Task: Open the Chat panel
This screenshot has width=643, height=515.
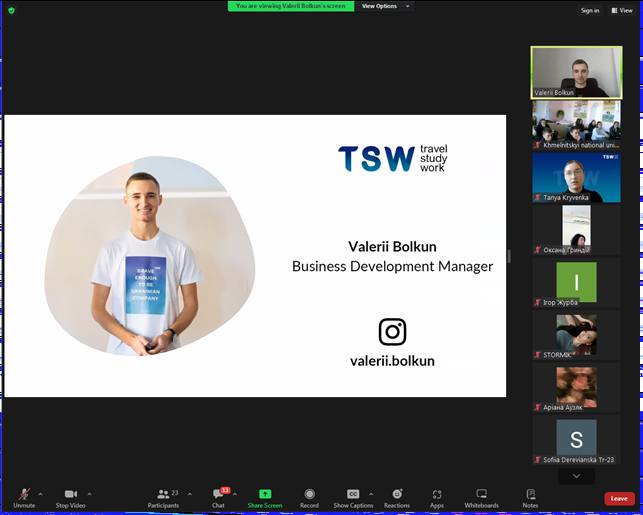Action: tap(218, 497)
